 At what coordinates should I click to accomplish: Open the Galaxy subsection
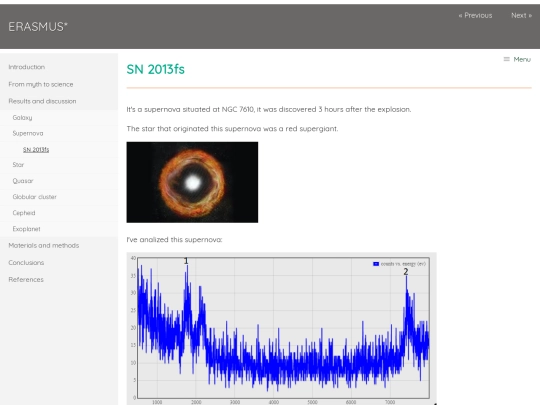tap(22, 118)
